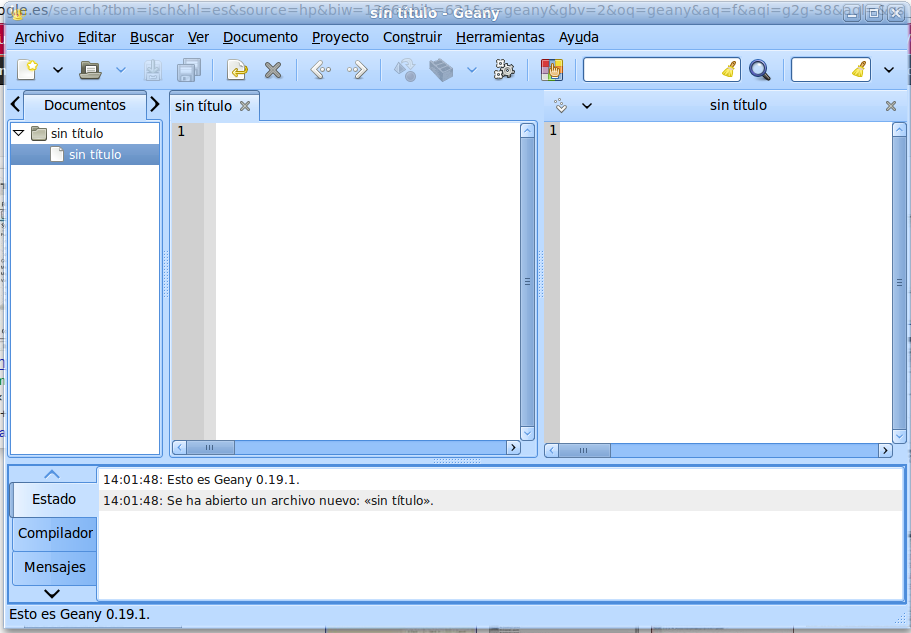Screen dimensions: 911x633
Task: Click the left editor horizontal scrollbar thumb
Action: click(210, 447)
